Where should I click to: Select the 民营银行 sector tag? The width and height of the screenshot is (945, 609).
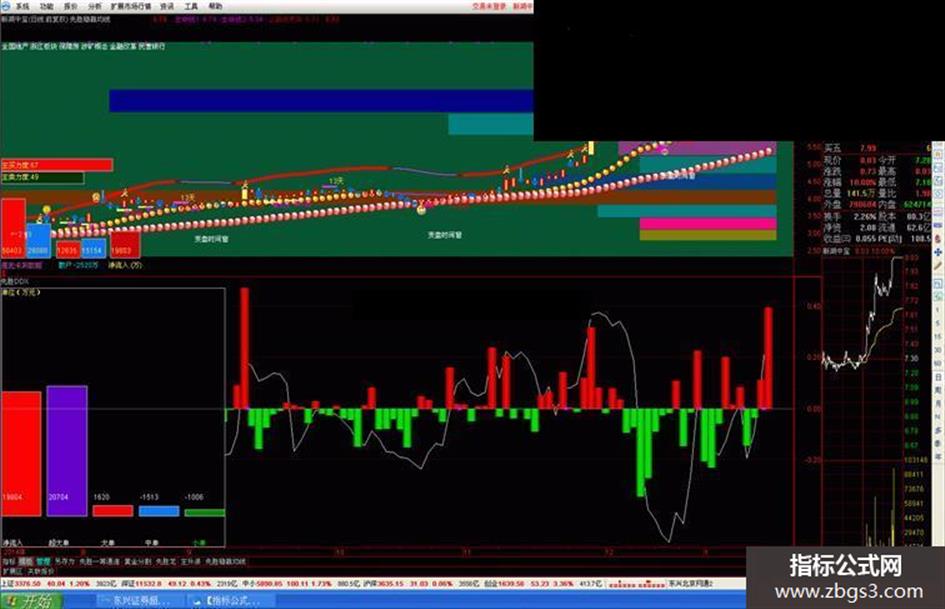[x=152, y=46]
